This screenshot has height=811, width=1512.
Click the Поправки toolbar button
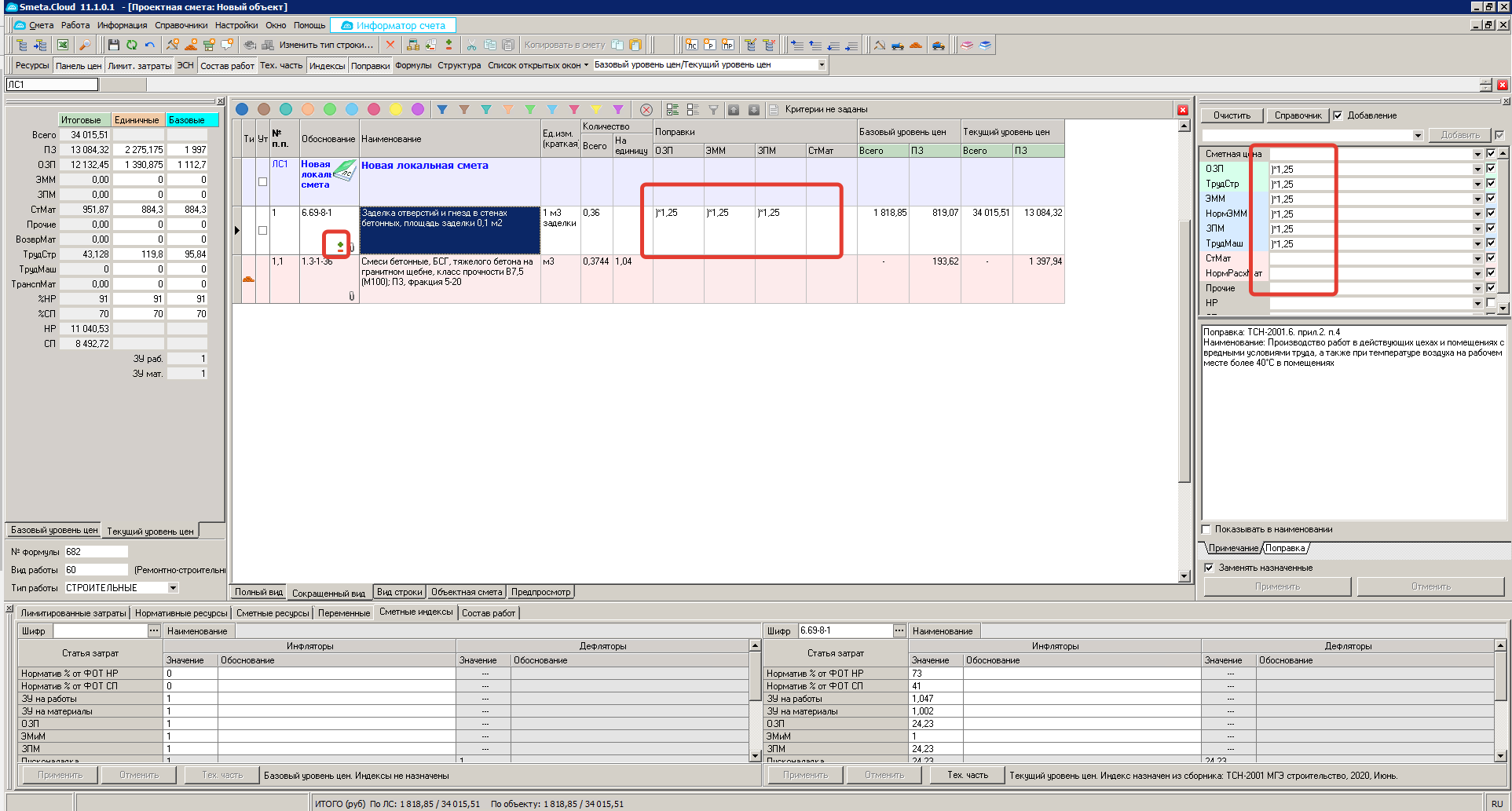[370, 65]
